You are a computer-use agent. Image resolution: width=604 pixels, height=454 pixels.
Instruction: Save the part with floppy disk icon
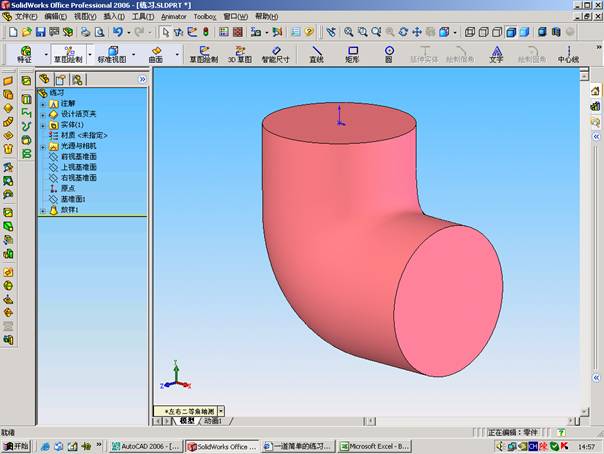[40, 32]
